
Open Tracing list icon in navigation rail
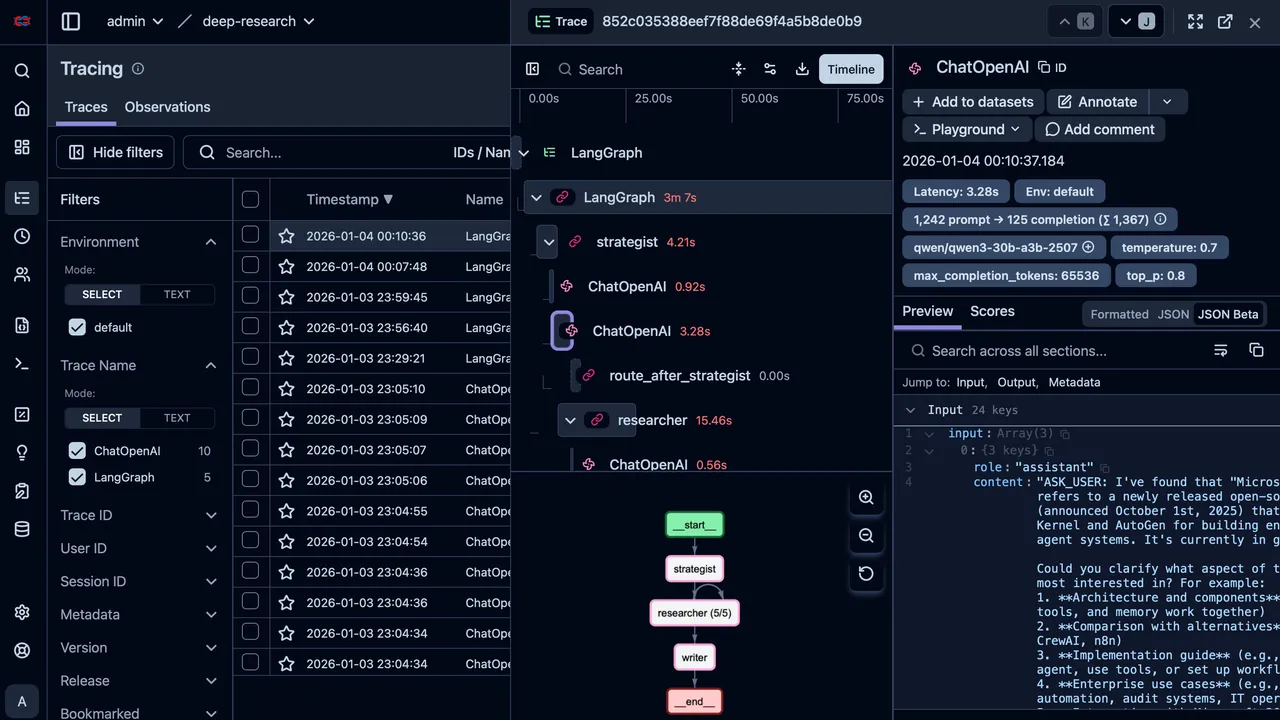coord(22,198)
